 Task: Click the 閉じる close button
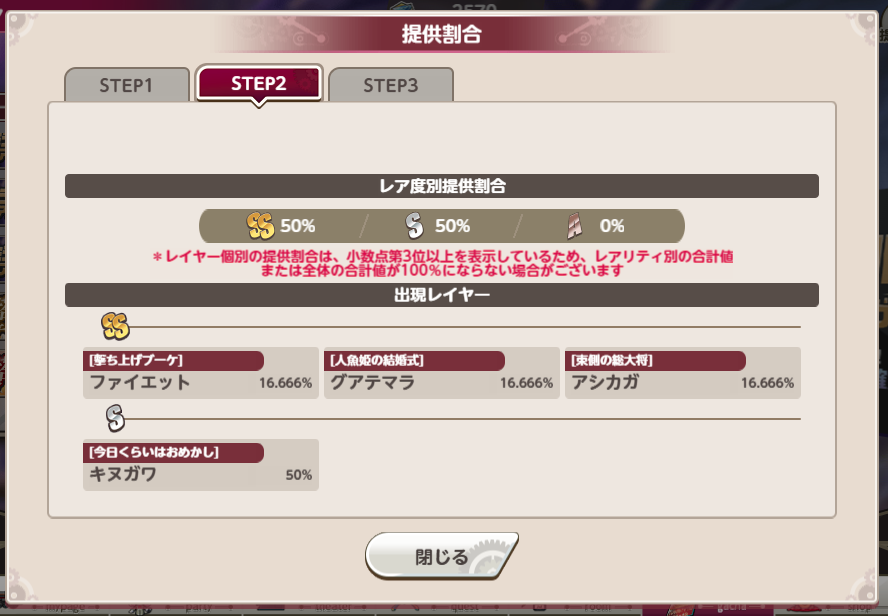[441, 556]
